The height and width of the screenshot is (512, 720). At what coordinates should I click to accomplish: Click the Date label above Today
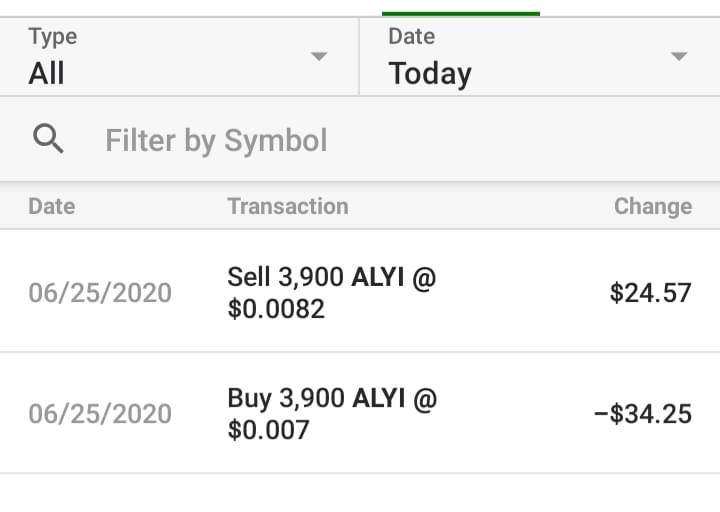411,37
